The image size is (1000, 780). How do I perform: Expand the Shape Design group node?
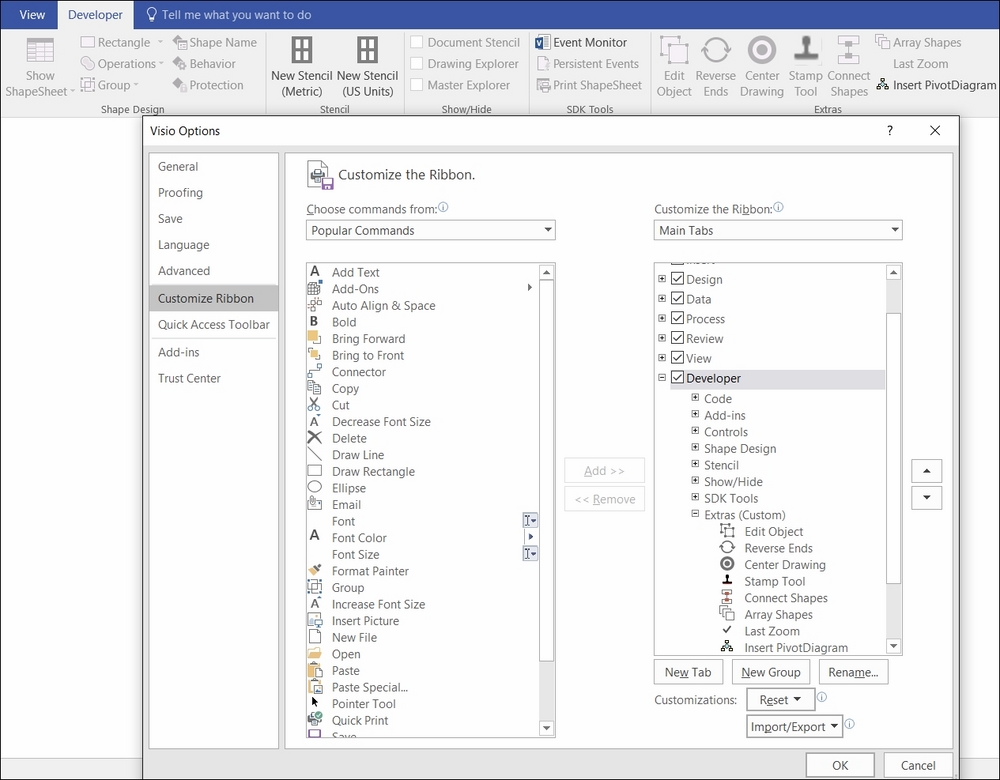(x=695, y=447)
